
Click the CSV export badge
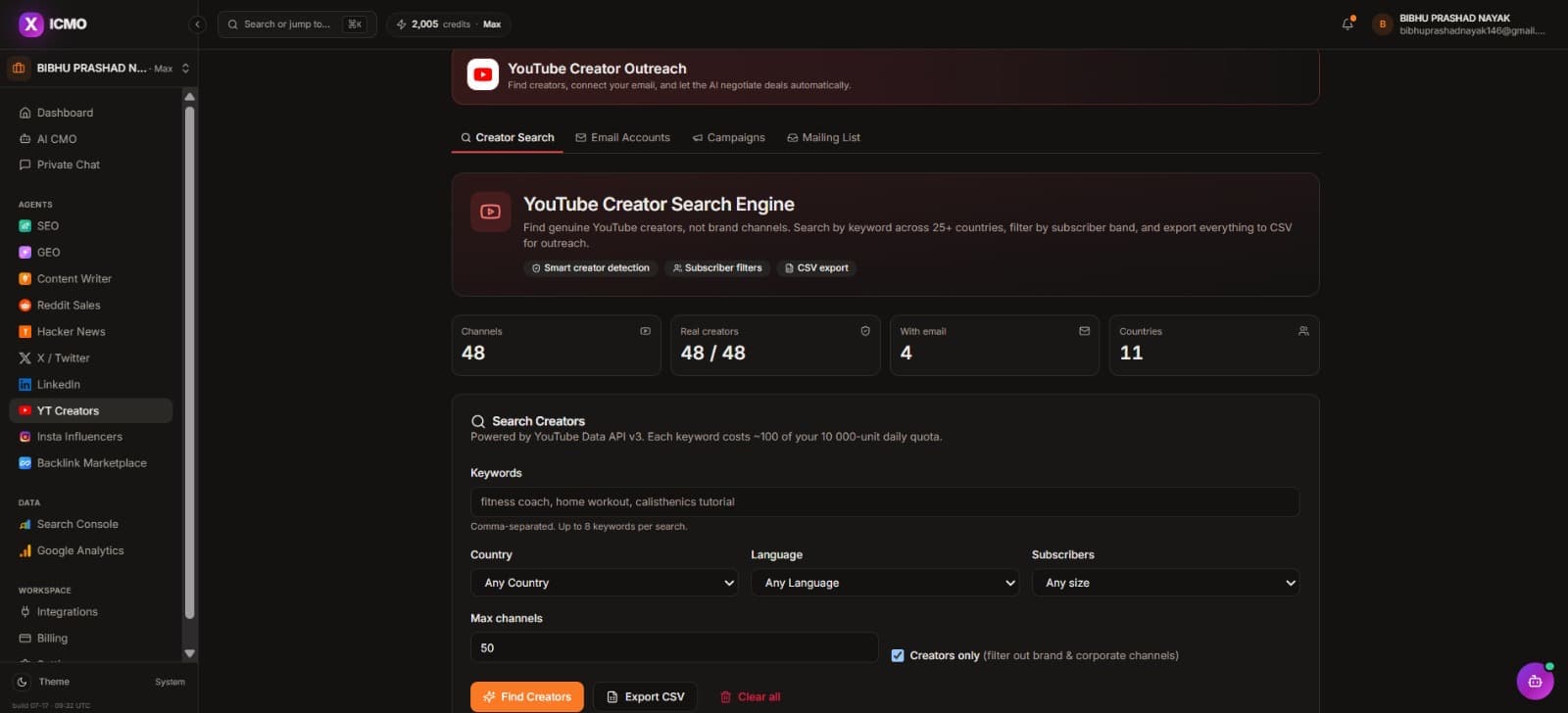pyautogui.click(x=816, y=267)
